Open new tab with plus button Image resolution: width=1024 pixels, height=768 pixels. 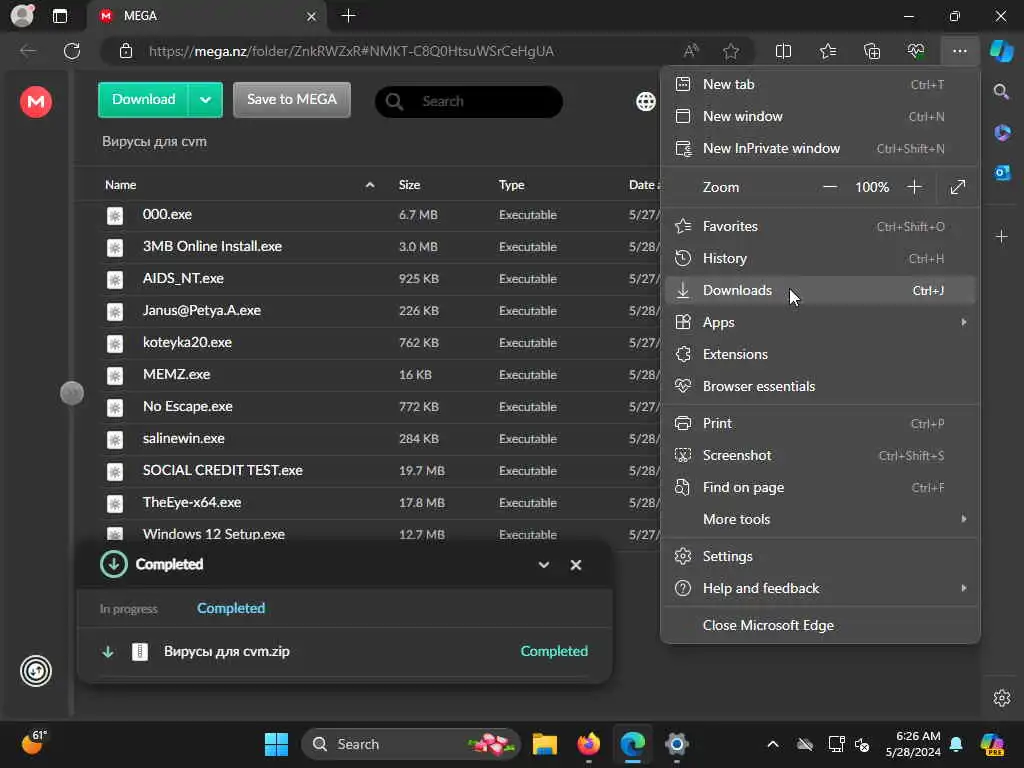[x=349, y=16]
